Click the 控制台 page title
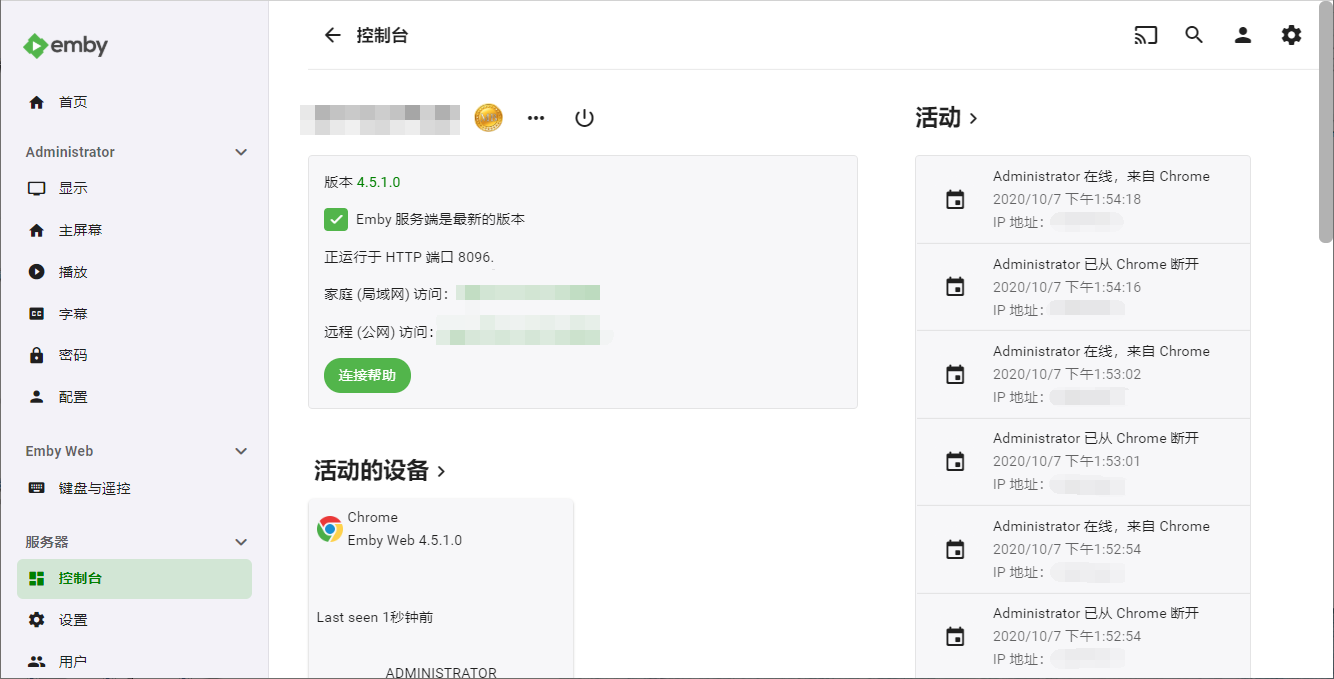Viewport: 1334px width, 679px height. tap(382, 36)
